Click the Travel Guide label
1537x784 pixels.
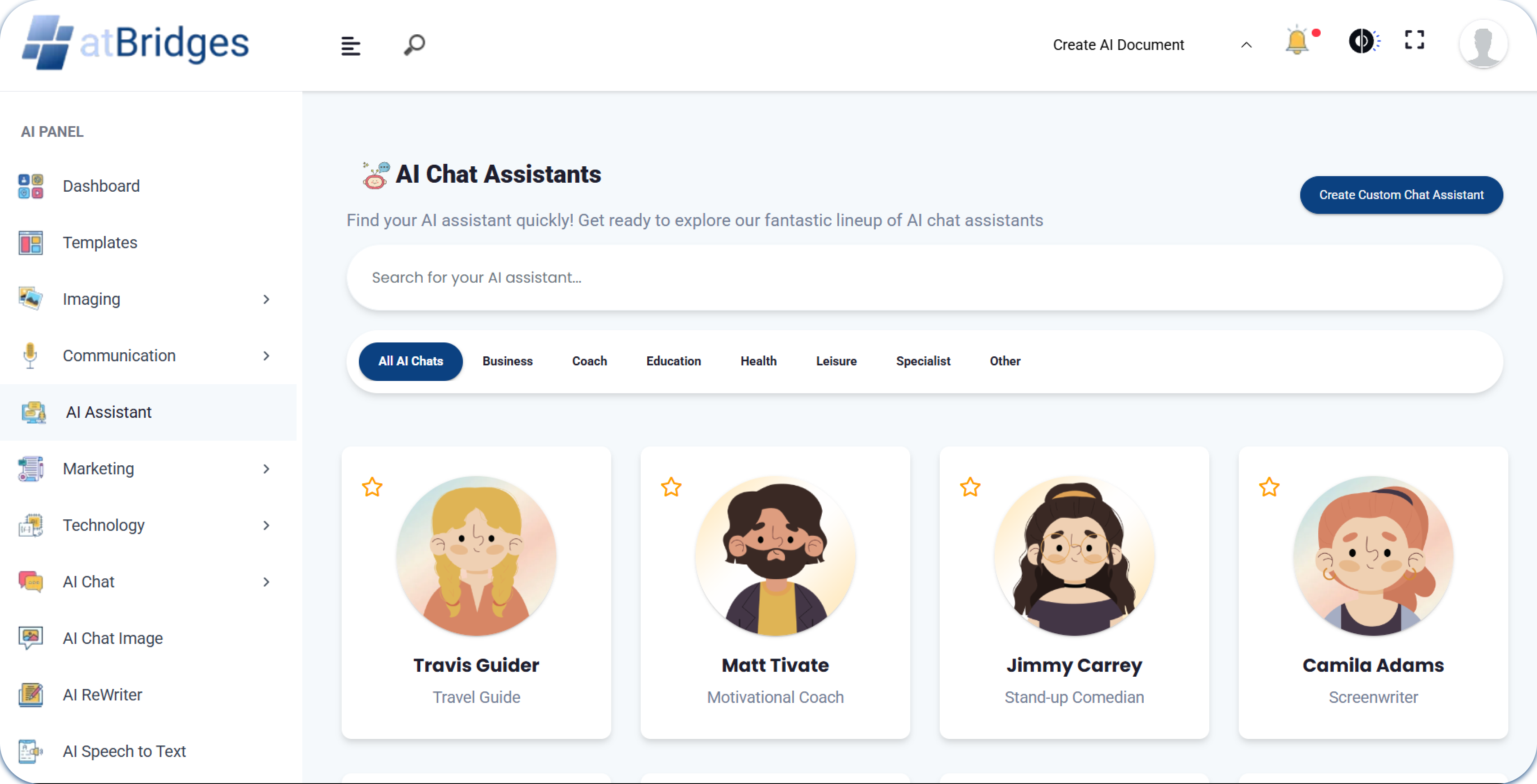[x=476, y=698]
